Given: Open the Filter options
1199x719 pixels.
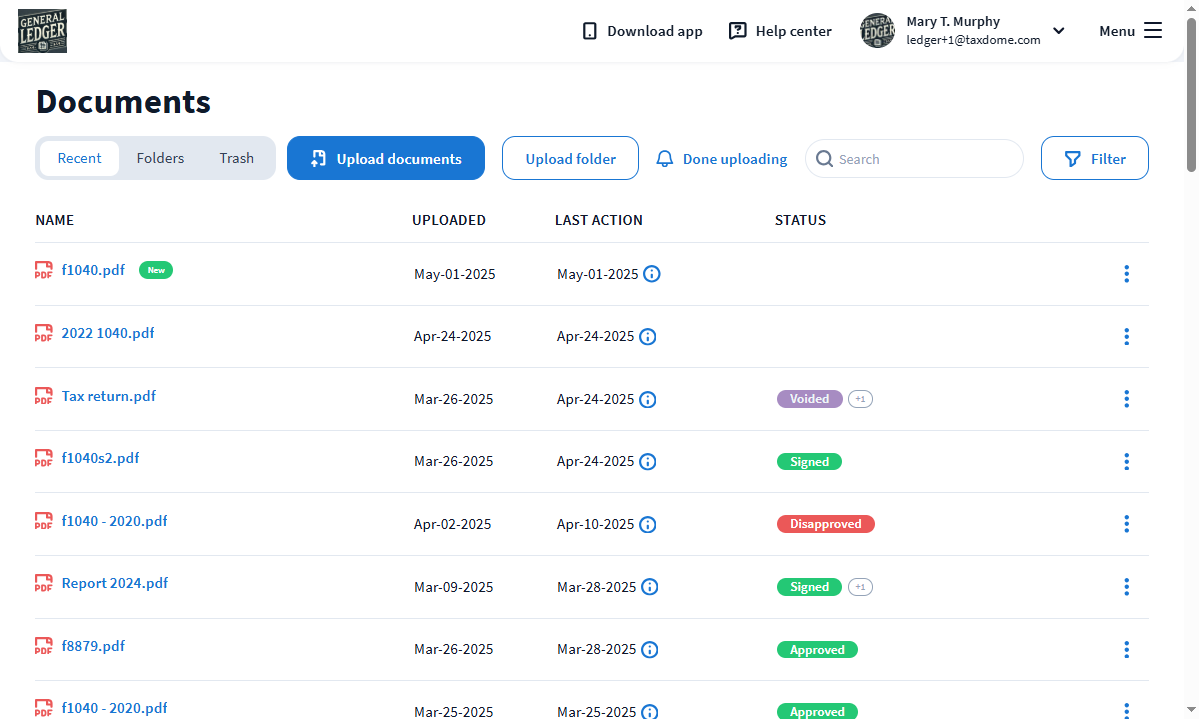Looking at the screenshot, I should tap(1094, 158).
